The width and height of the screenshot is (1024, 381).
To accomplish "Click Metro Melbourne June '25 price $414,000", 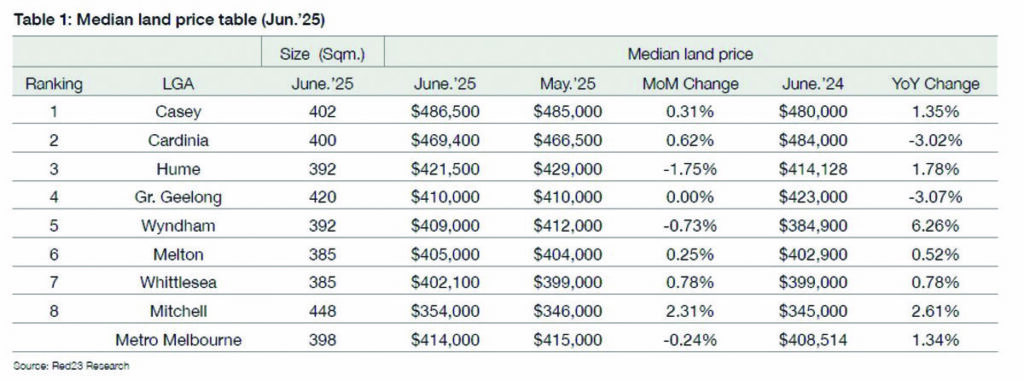I will [x=445, y=340].
